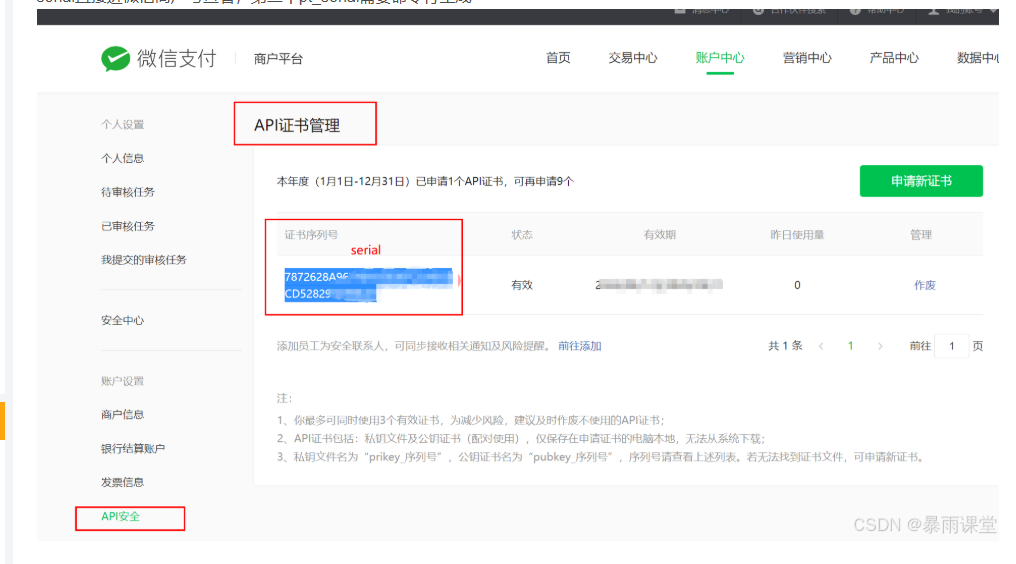Click the green 申请新证书 button
Viewport: 1016px width, 564px height.
click(921, 181)
